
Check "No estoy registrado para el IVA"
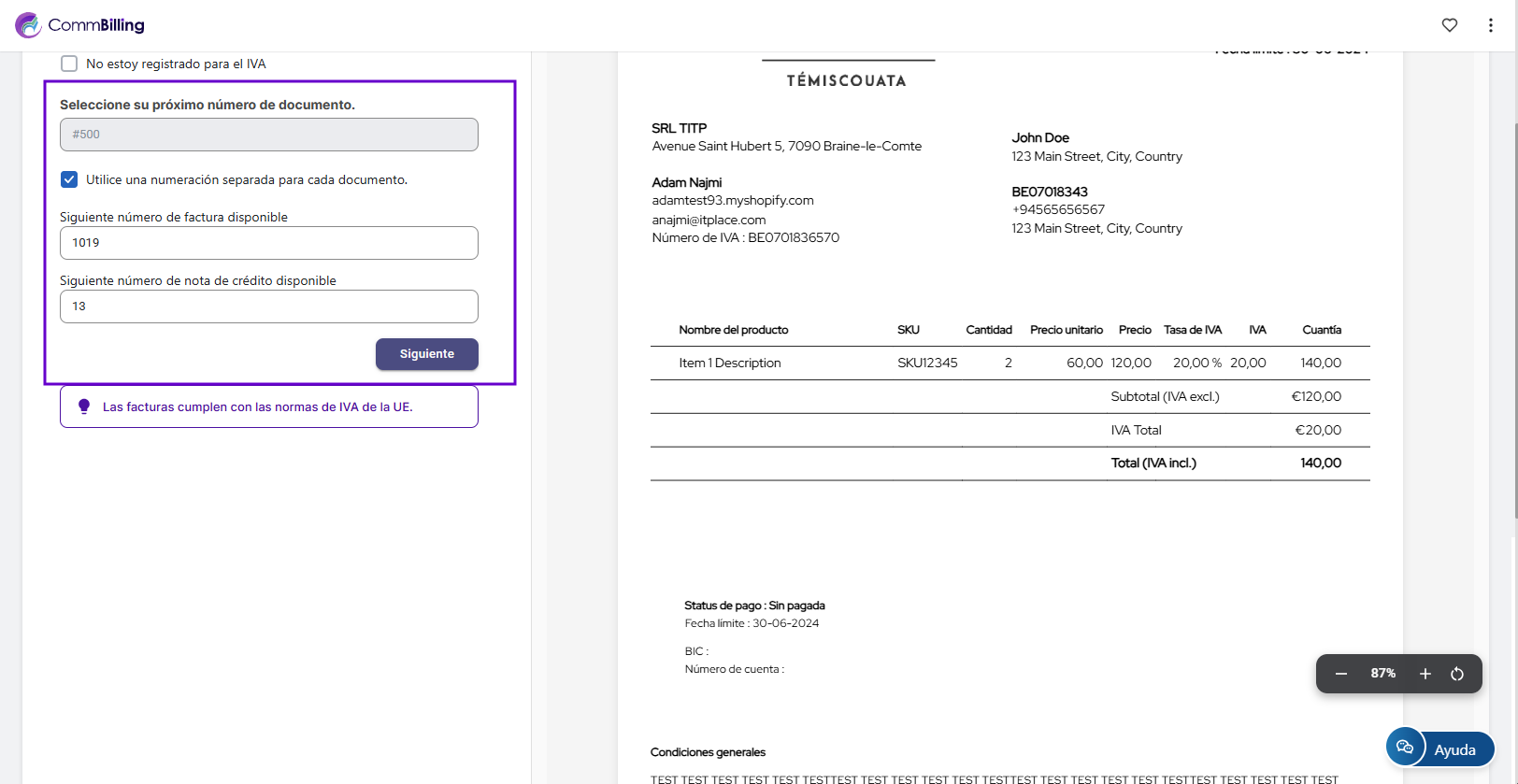(x=69, y=64)
